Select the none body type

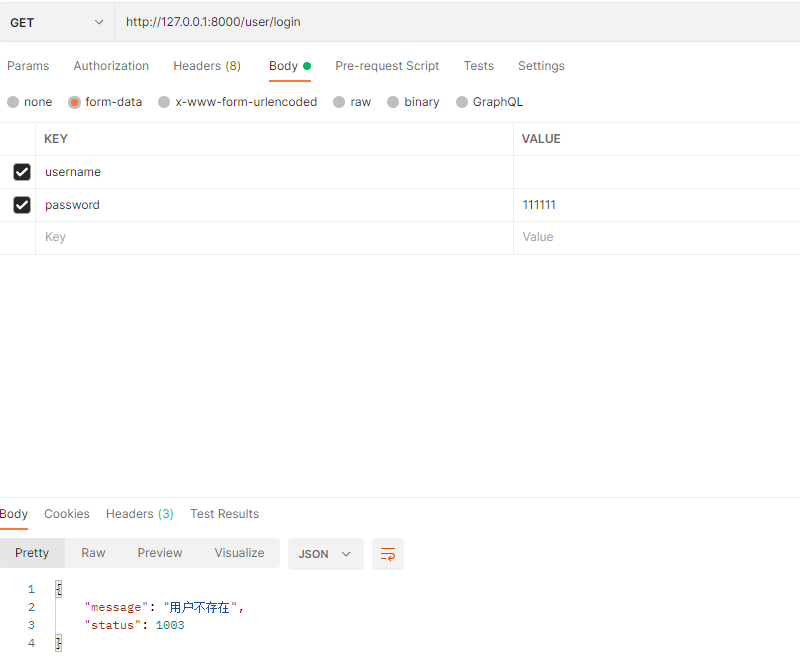click(x=13, y=102)
